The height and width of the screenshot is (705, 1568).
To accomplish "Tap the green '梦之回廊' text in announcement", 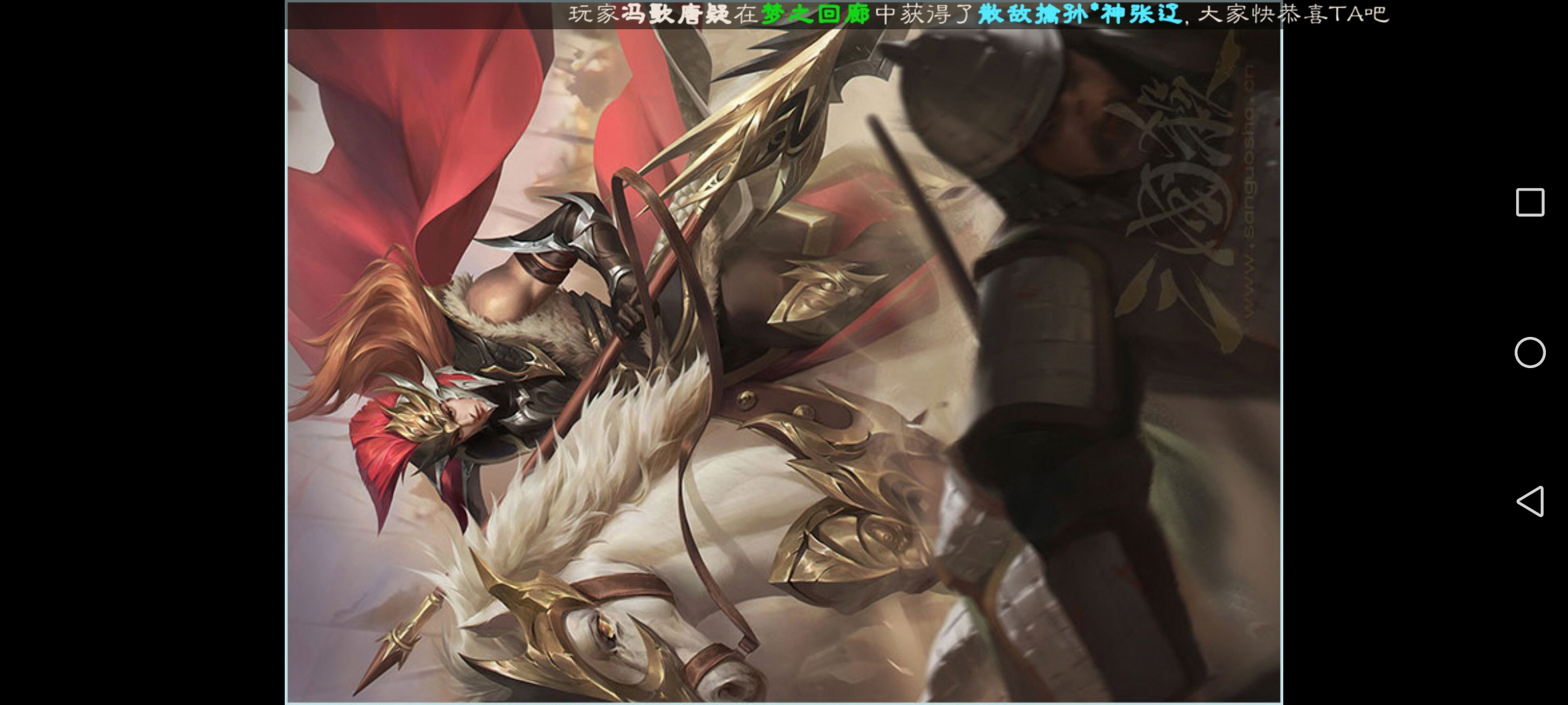I will (x=815, y=14).
